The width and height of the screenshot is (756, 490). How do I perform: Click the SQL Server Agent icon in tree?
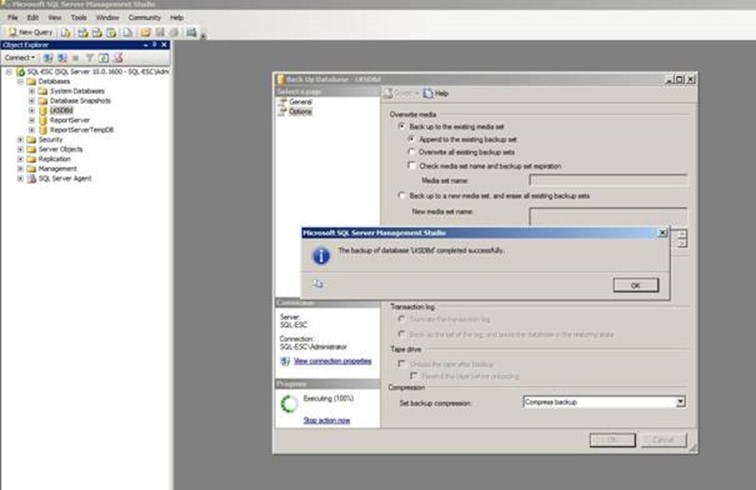[31, 178]
